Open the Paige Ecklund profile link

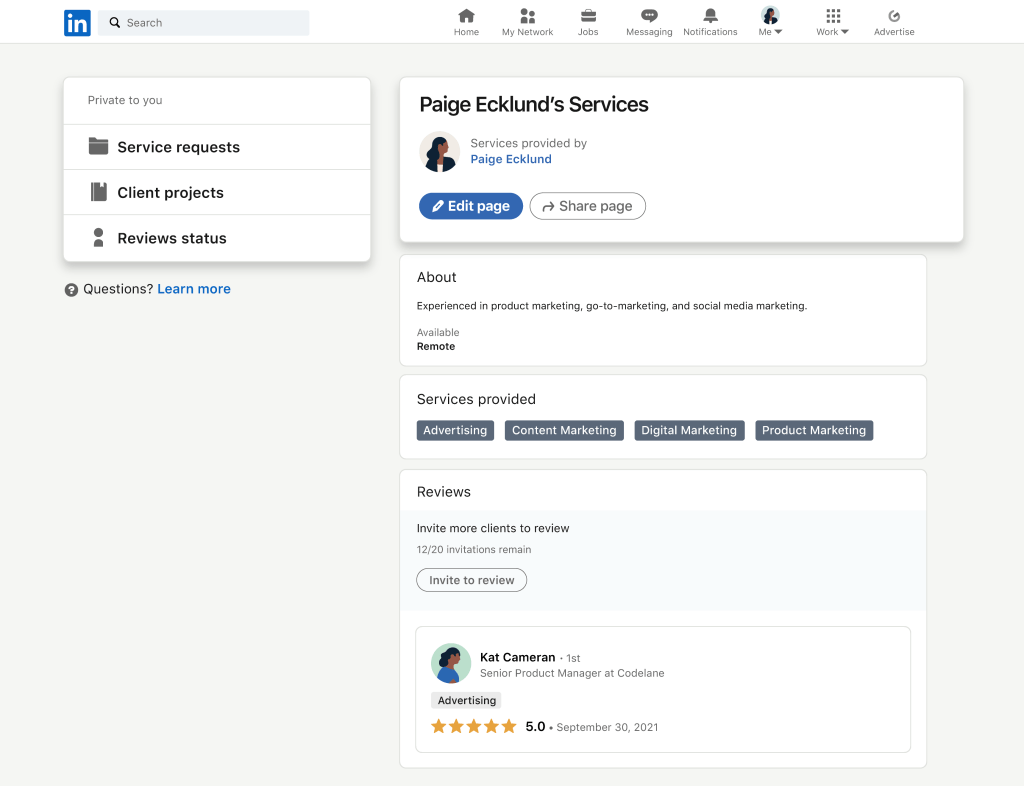pyautogui.click(x=510, y=159)
